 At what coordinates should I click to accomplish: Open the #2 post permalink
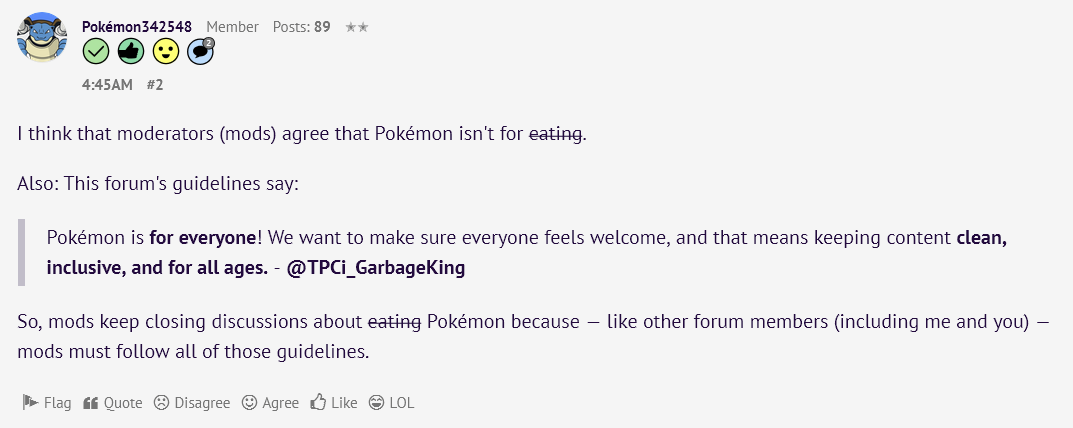[155, 85]
